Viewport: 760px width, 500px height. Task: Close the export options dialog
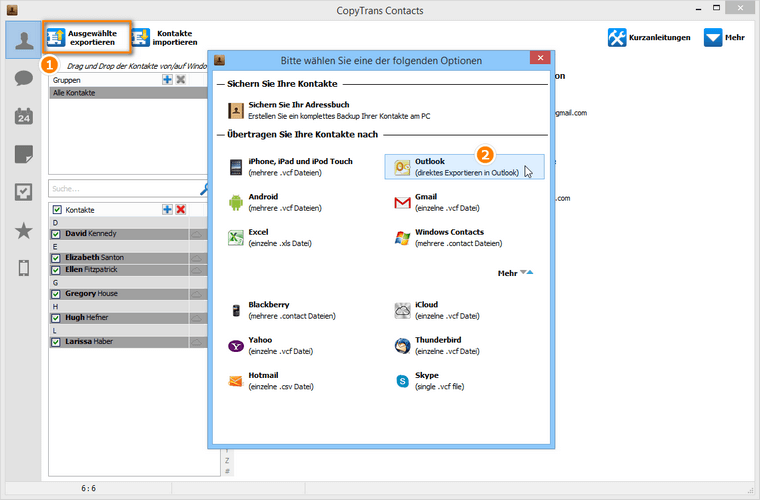pos(540,58)
